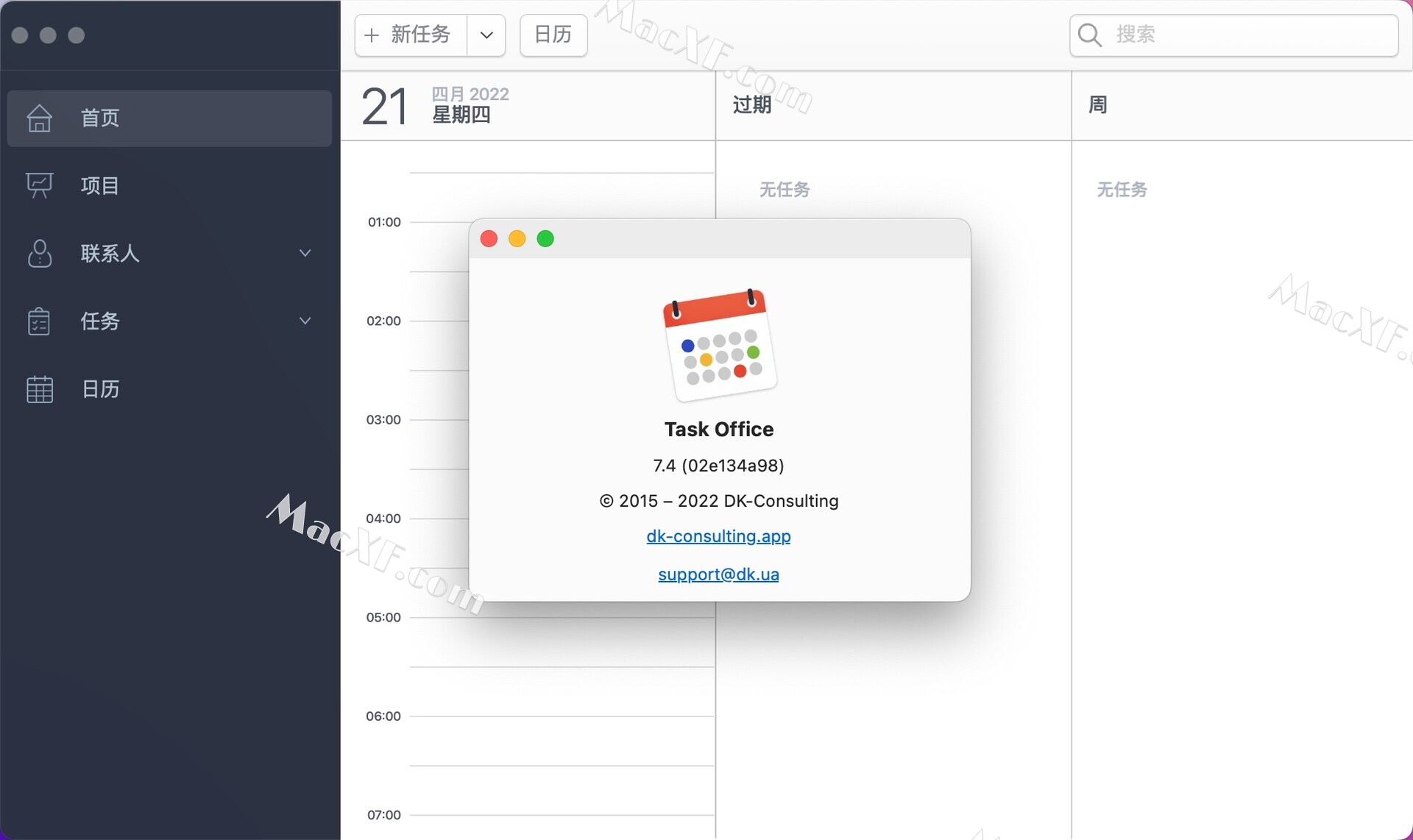
Task: Click the Task Office title text
Action: click(x=719, y=430)
